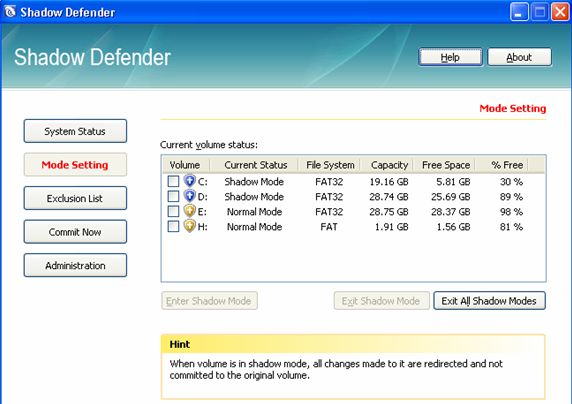Sort by the % Free column header
The height and width of the screenshot is (404, 572).
tap(502, 165)
